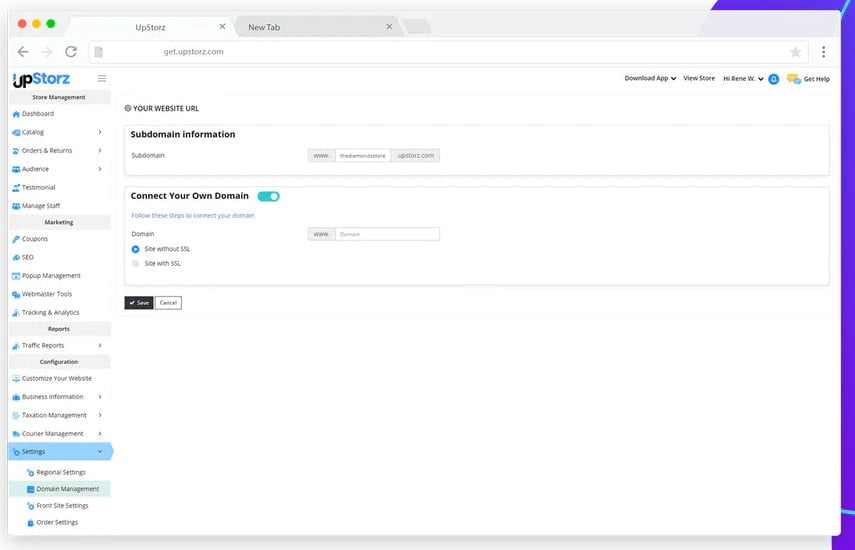Screen dimensions: 855x550
Task: Click the Save button
Action: 139,303
